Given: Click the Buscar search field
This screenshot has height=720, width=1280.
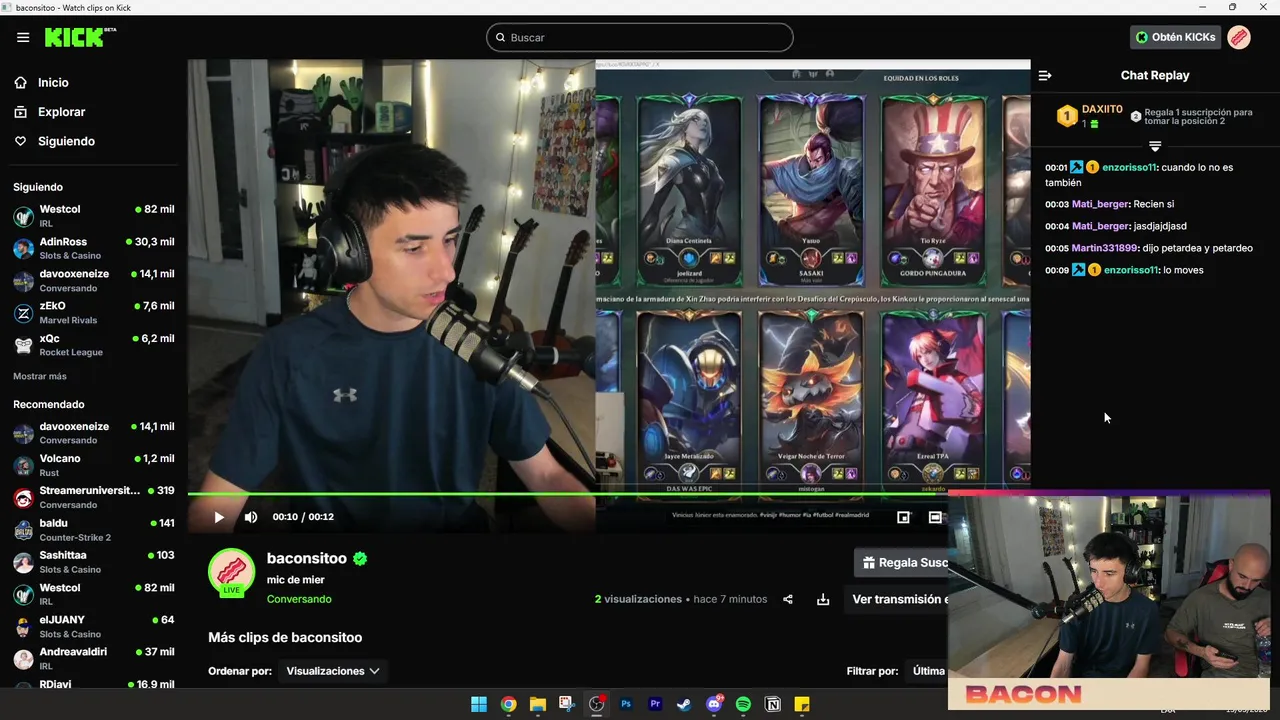Looking at the screenshot, I should [x=640, y=38].
